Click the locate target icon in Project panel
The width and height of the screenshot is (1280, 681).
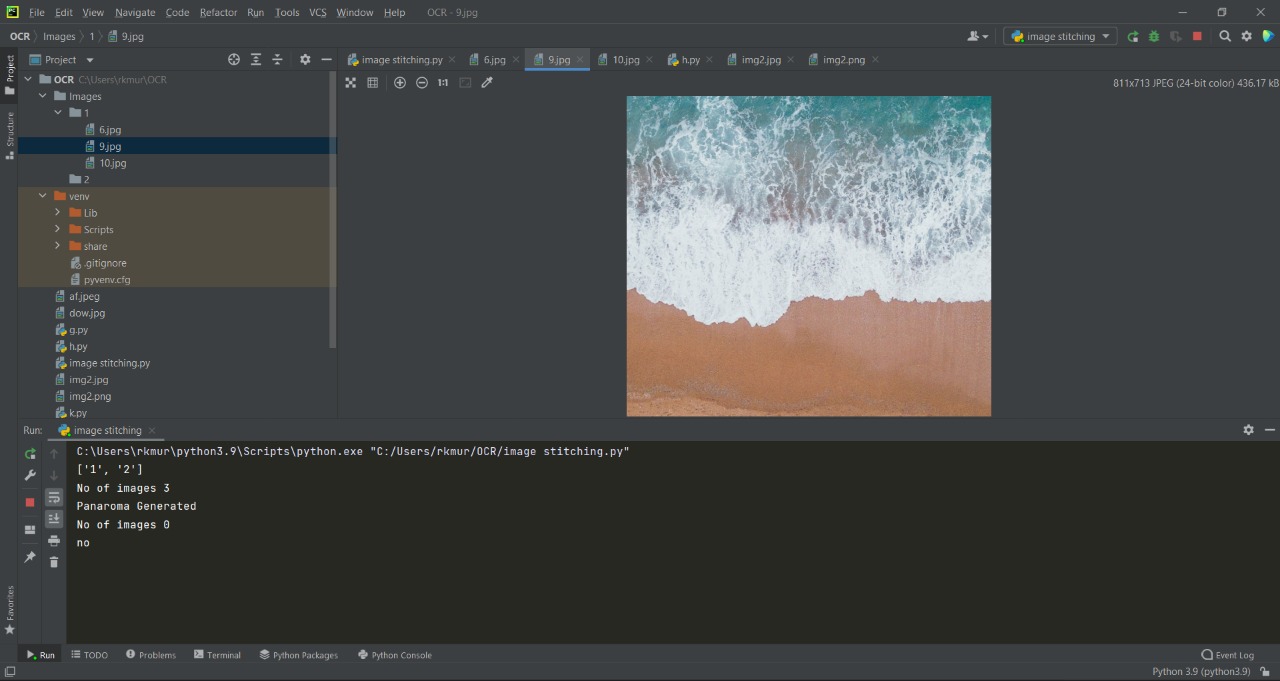click(x=234, y=60)
